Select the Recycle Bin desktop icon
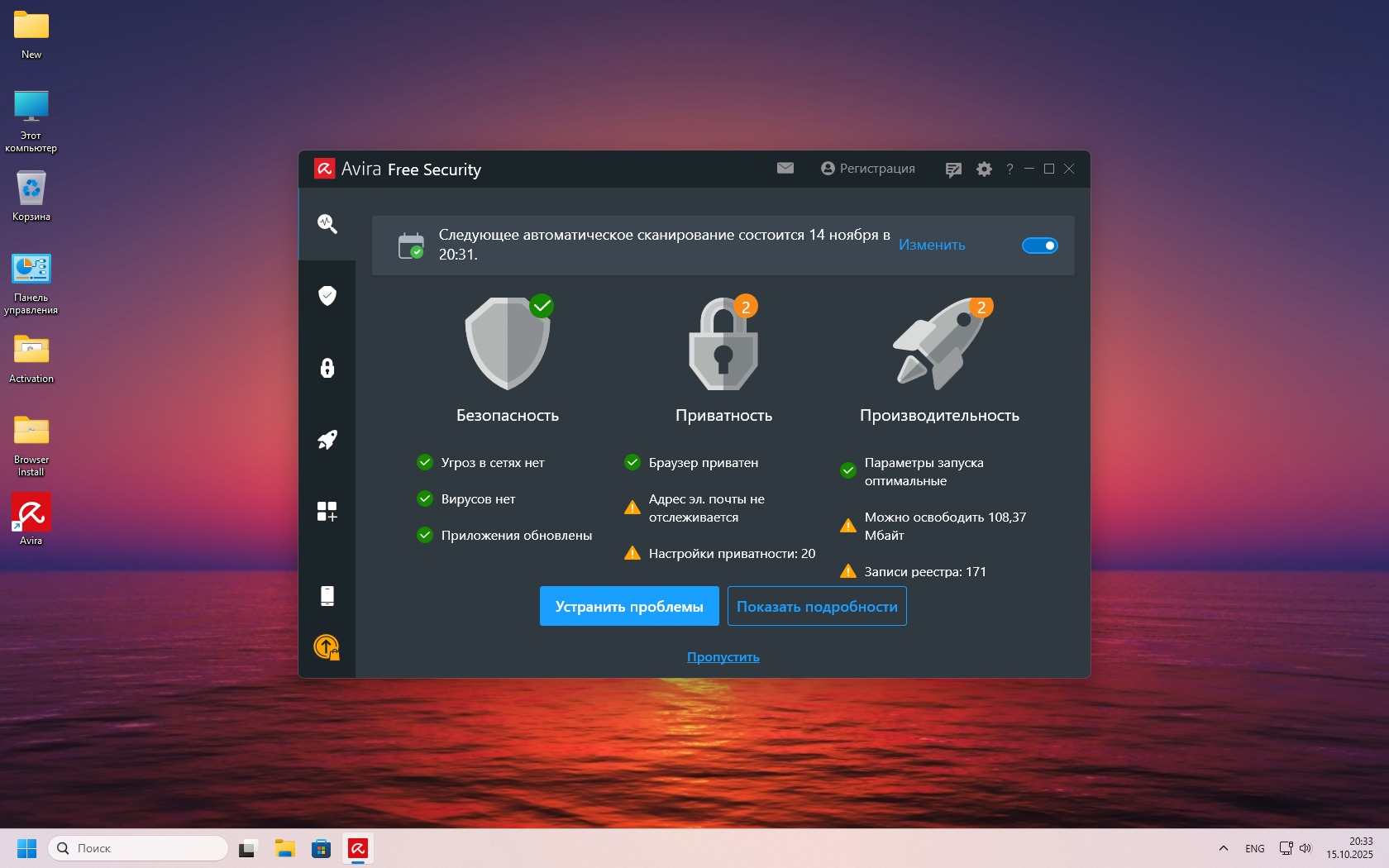The image size is (1389, 868). tap(31, 196)
